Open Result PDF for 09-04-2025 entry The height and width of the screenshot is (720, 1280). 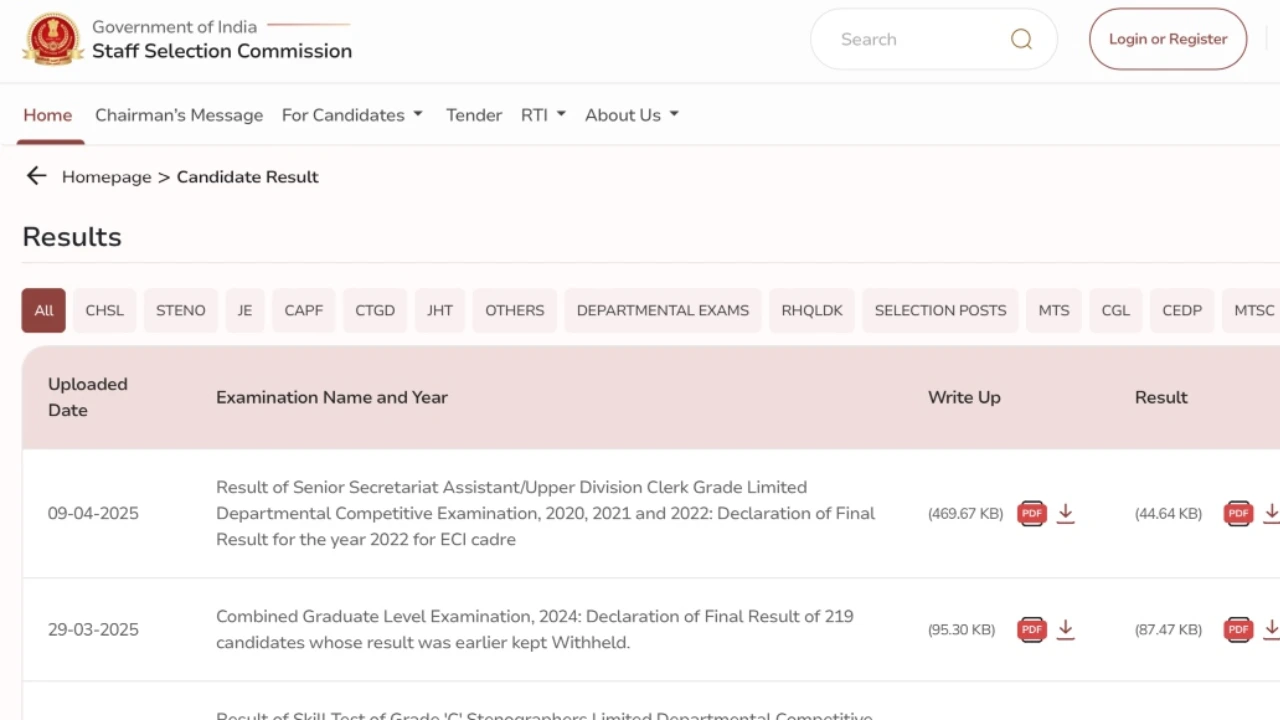click(x=1239, y=514)
